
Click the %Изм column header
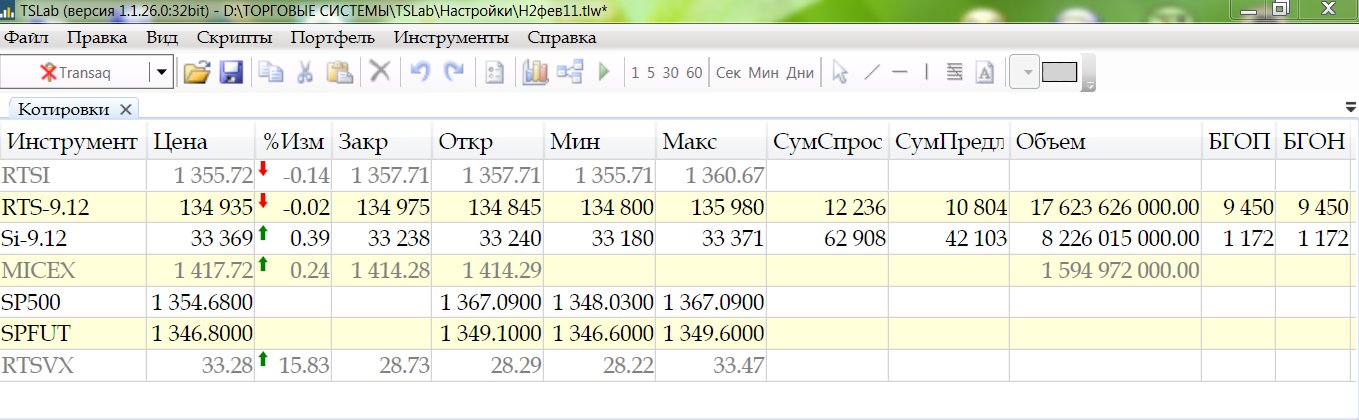(x=295, y=142)
